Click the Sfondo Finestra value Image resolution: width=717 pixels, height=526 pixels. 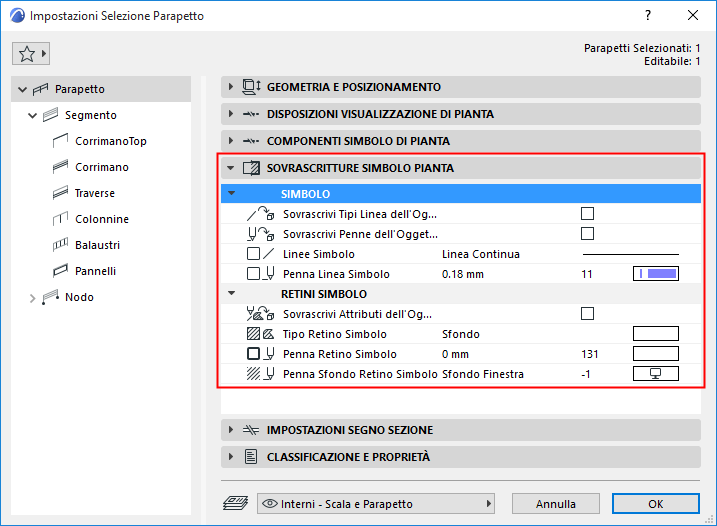click(482, 374)
